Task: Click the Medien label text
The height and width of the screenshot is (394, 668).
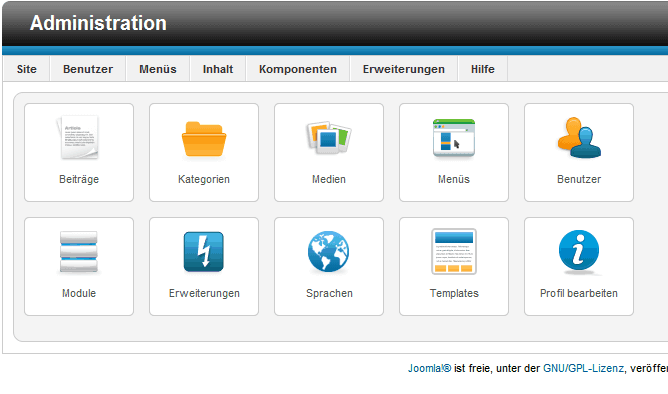Action: point(328,179)
